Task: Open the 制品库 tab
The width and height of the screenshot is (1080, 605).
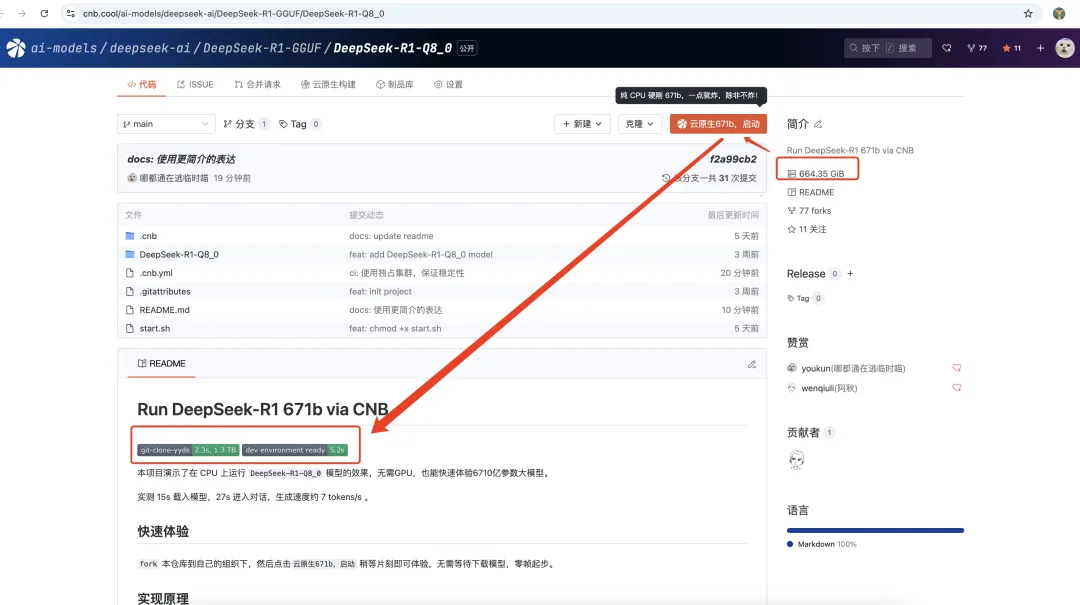Action: [395, 84]
